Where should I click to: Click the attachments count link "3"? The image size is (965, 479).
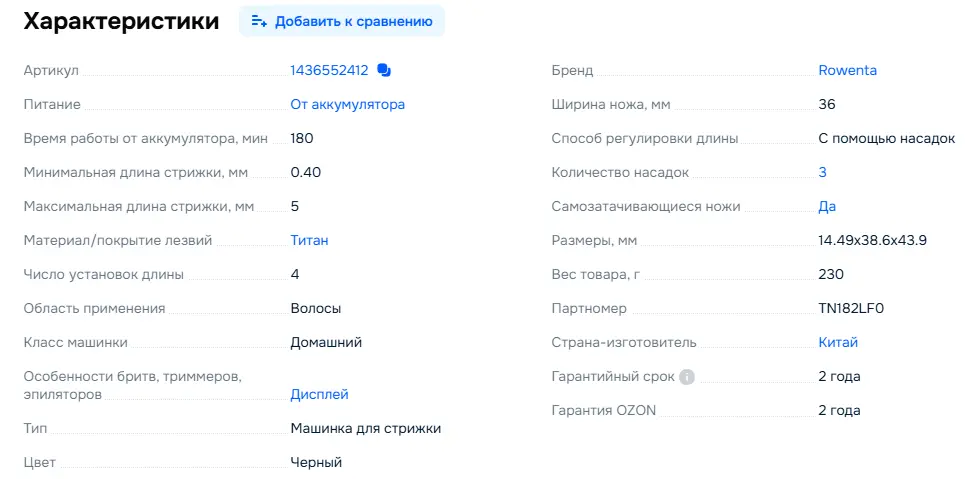coord(822,173)
